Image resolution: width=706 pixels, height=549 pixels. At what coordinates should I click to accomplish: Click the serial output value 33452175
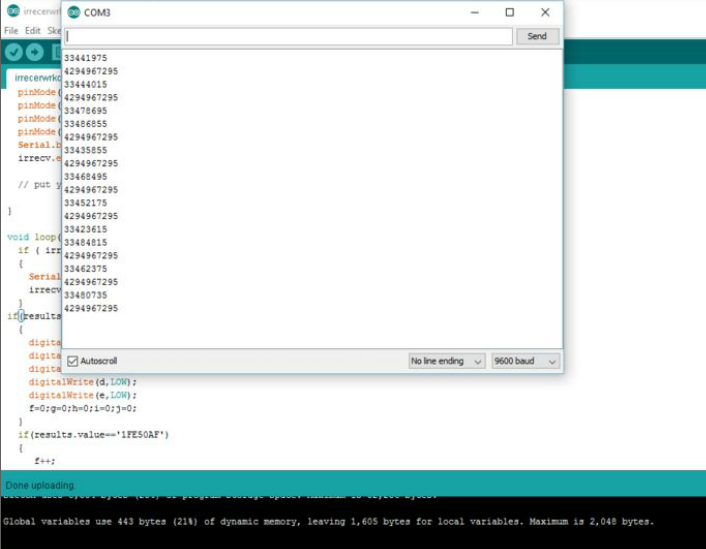(86, 203)
